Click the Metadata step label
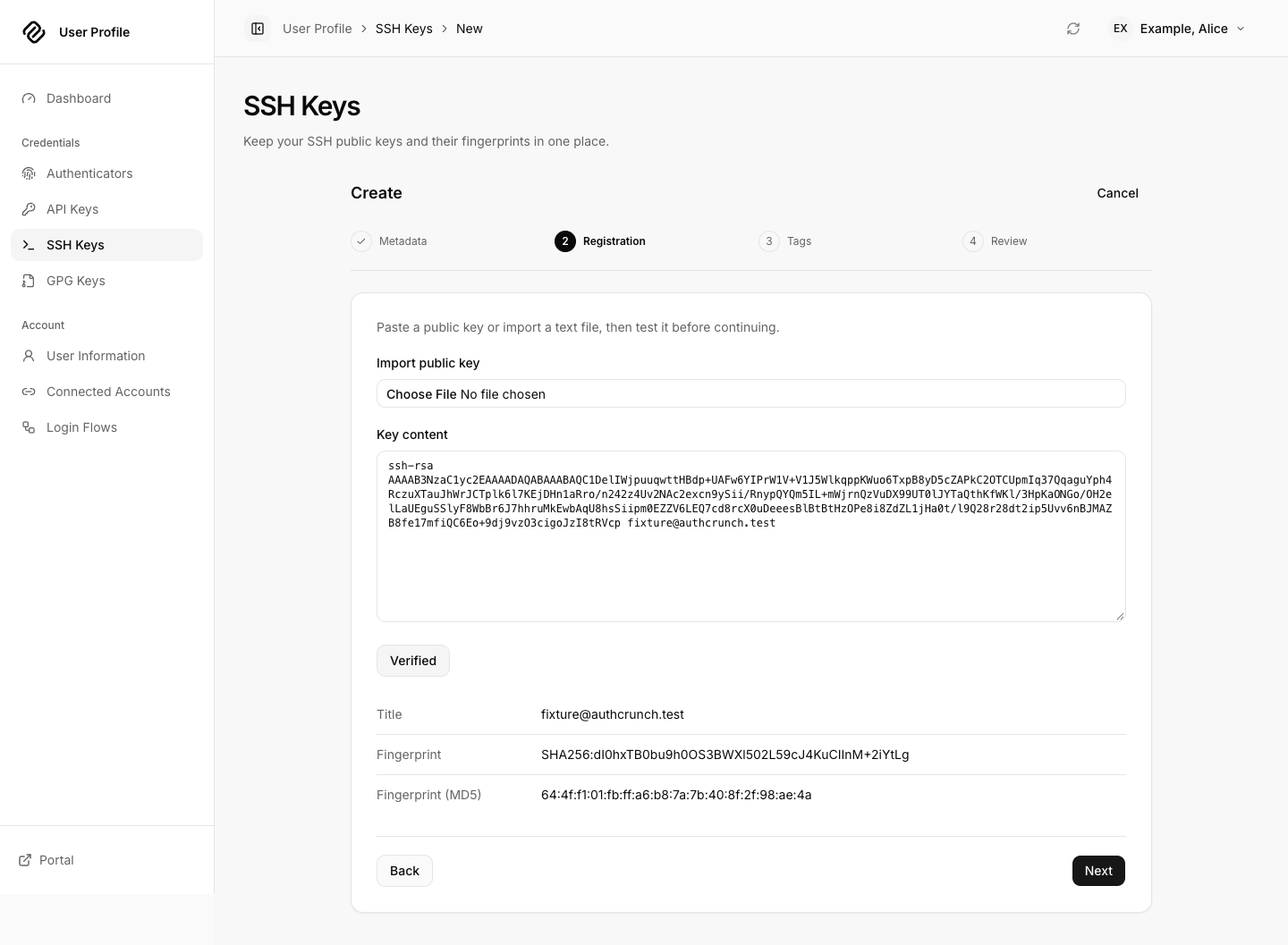Viewport: 1288px width, 945px height. (403, 241)
